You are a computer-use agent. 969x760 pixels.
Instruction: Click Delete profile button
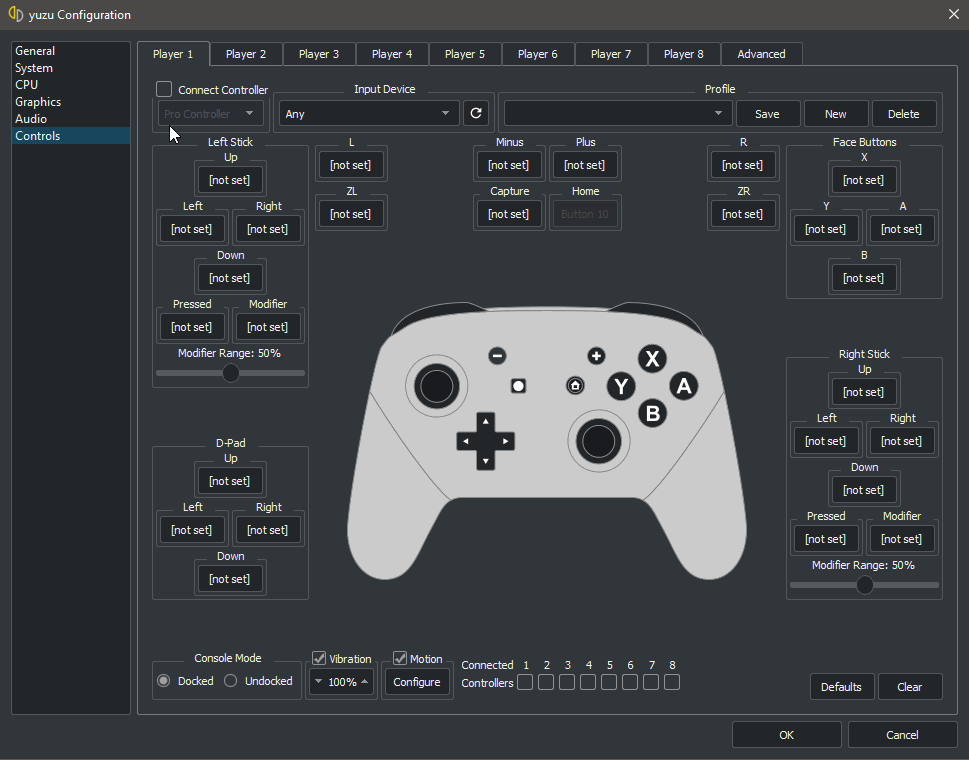coord(903,114)
